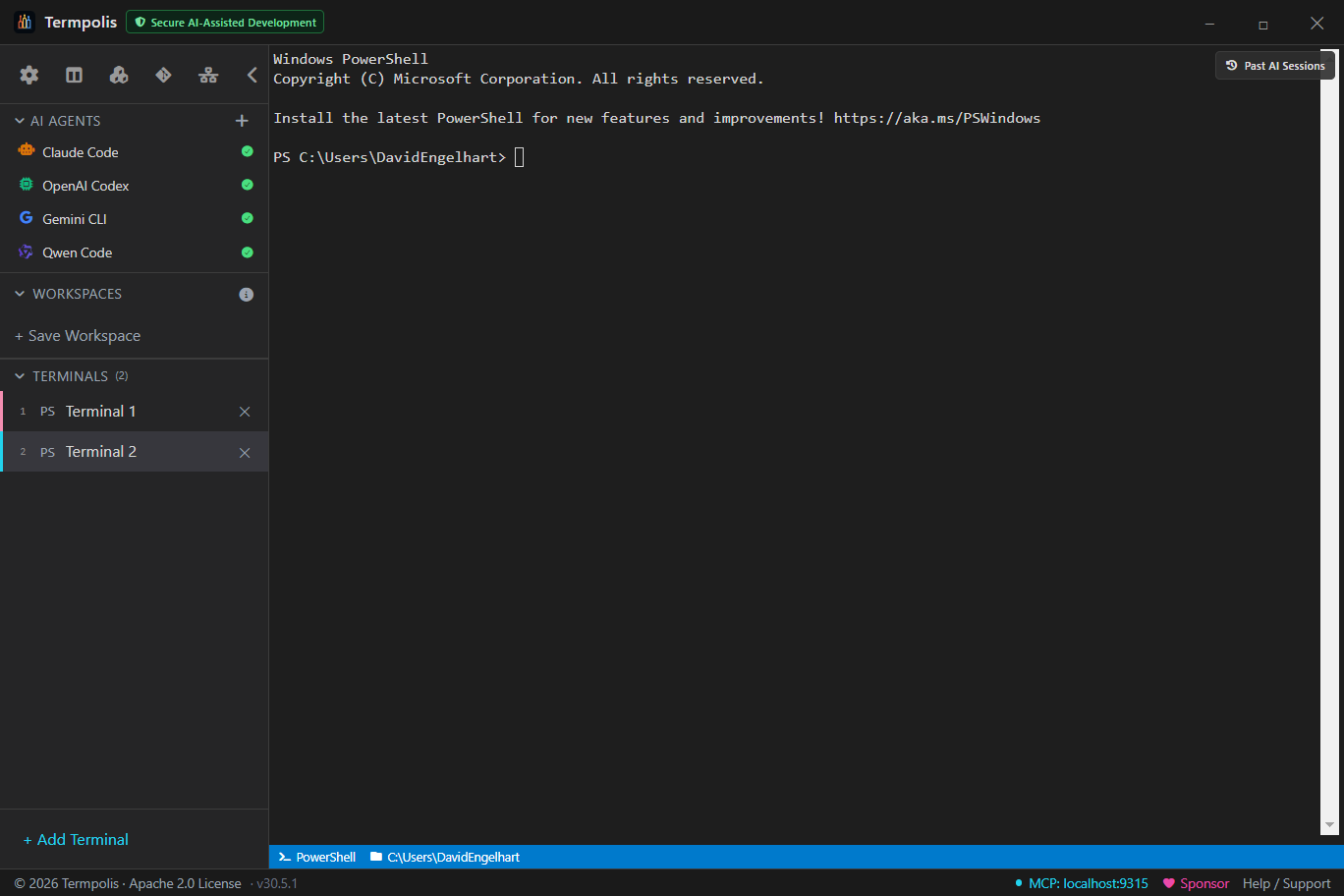The width and height of the screenshot is (1344, 896).
Task: Add a new AI agent with the plus icon
Action: 242,121
